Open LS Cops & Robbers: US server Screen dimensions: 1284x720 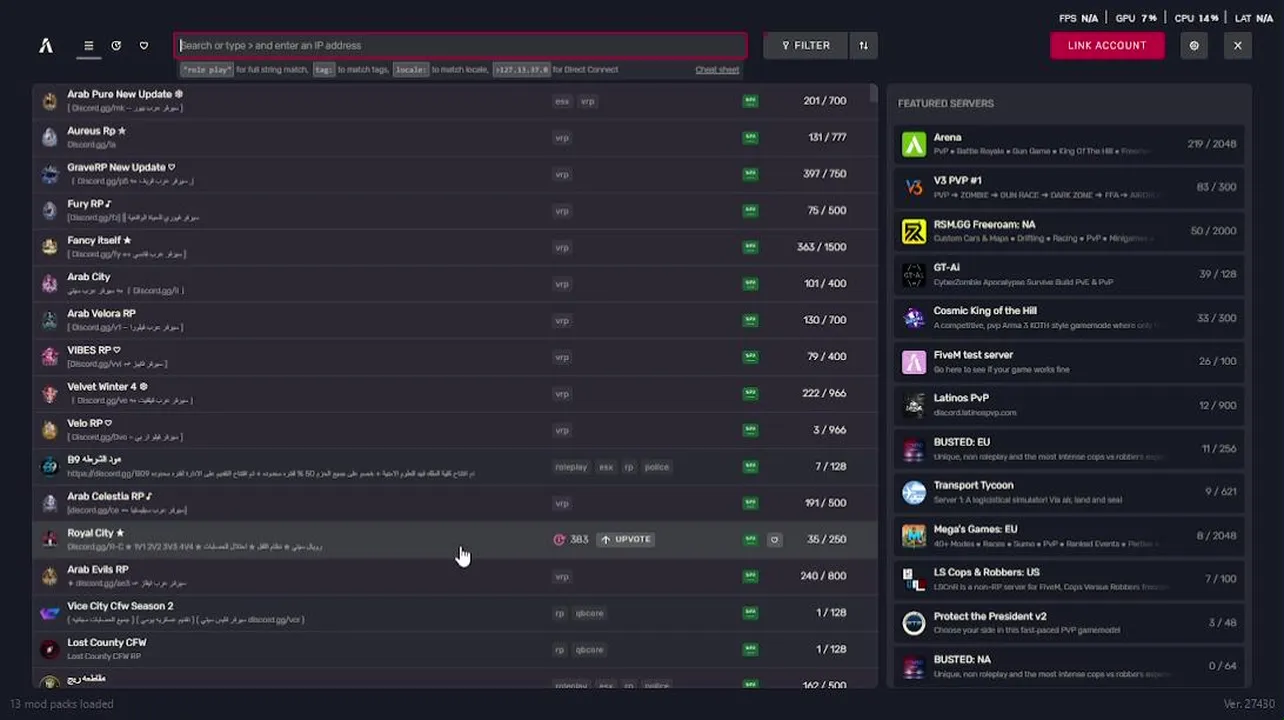1069,579
